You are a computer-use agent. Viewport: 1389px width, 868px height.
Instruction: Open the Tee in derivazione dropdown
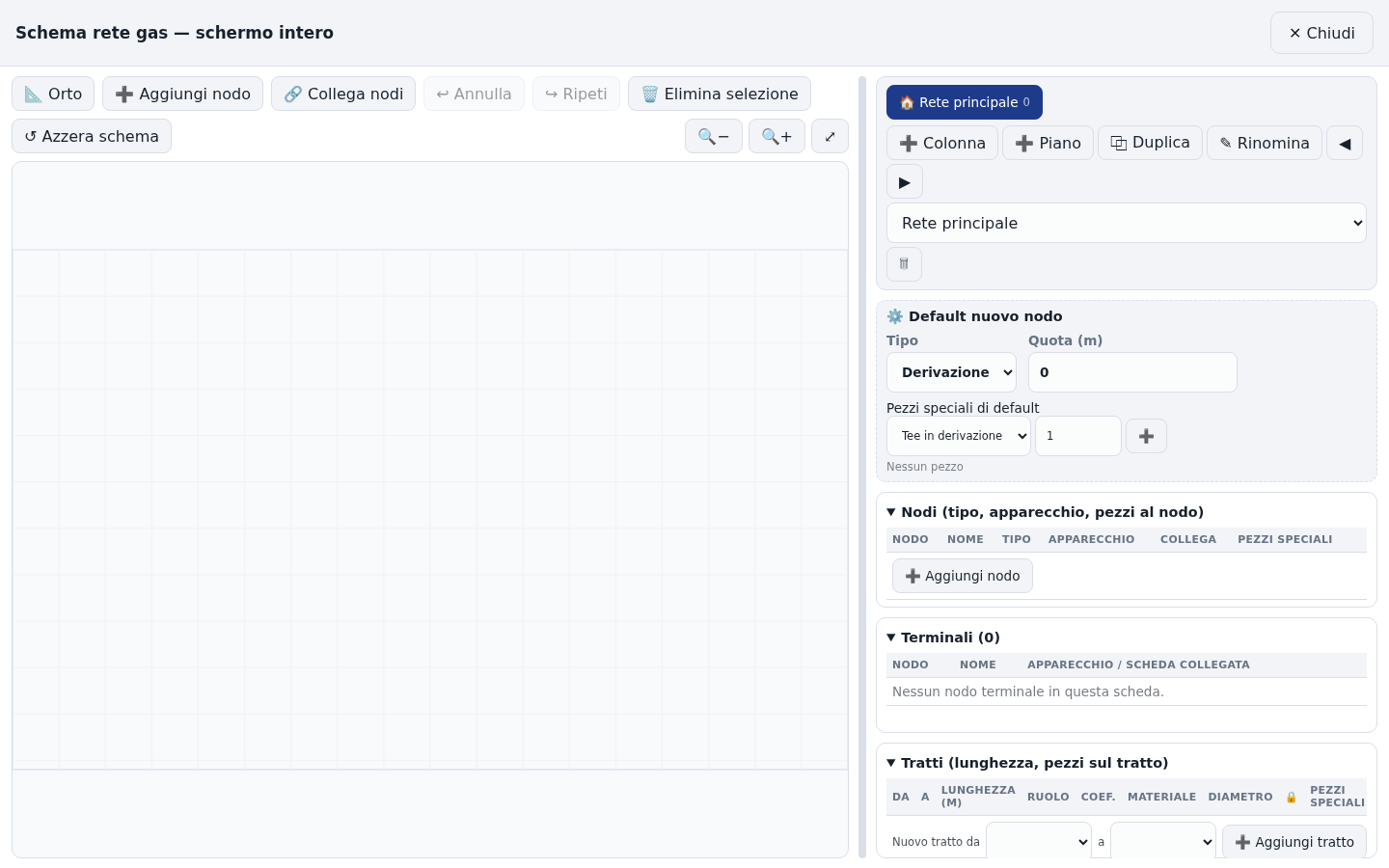point(959,436)
